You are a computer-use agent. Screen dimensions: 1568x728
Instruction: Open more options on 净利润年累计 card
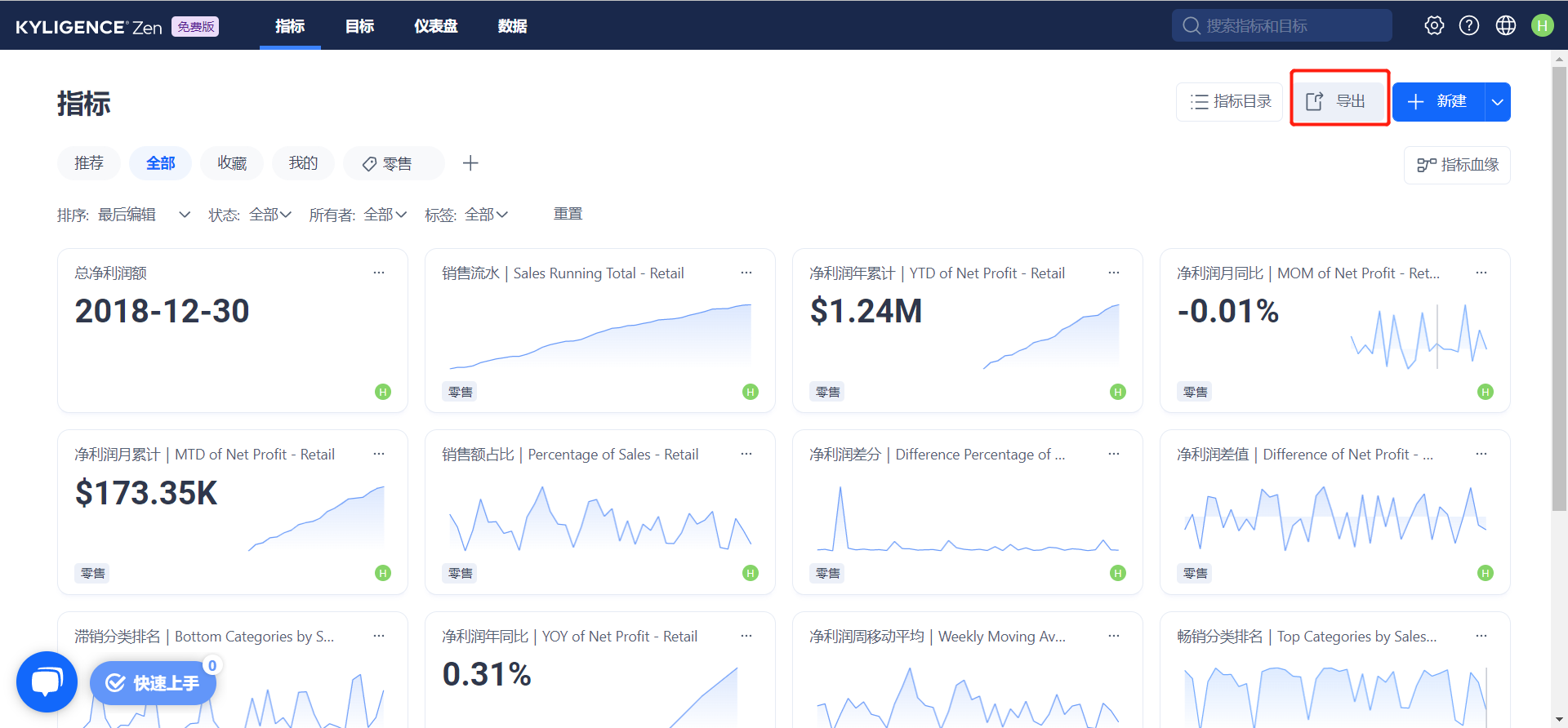click(1114, 273)
